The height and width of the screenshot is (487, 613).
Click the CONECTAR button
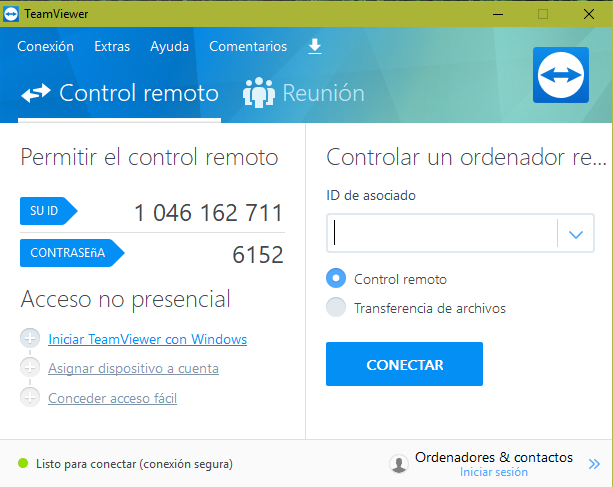pyautogui.click(x=404, y=364)
